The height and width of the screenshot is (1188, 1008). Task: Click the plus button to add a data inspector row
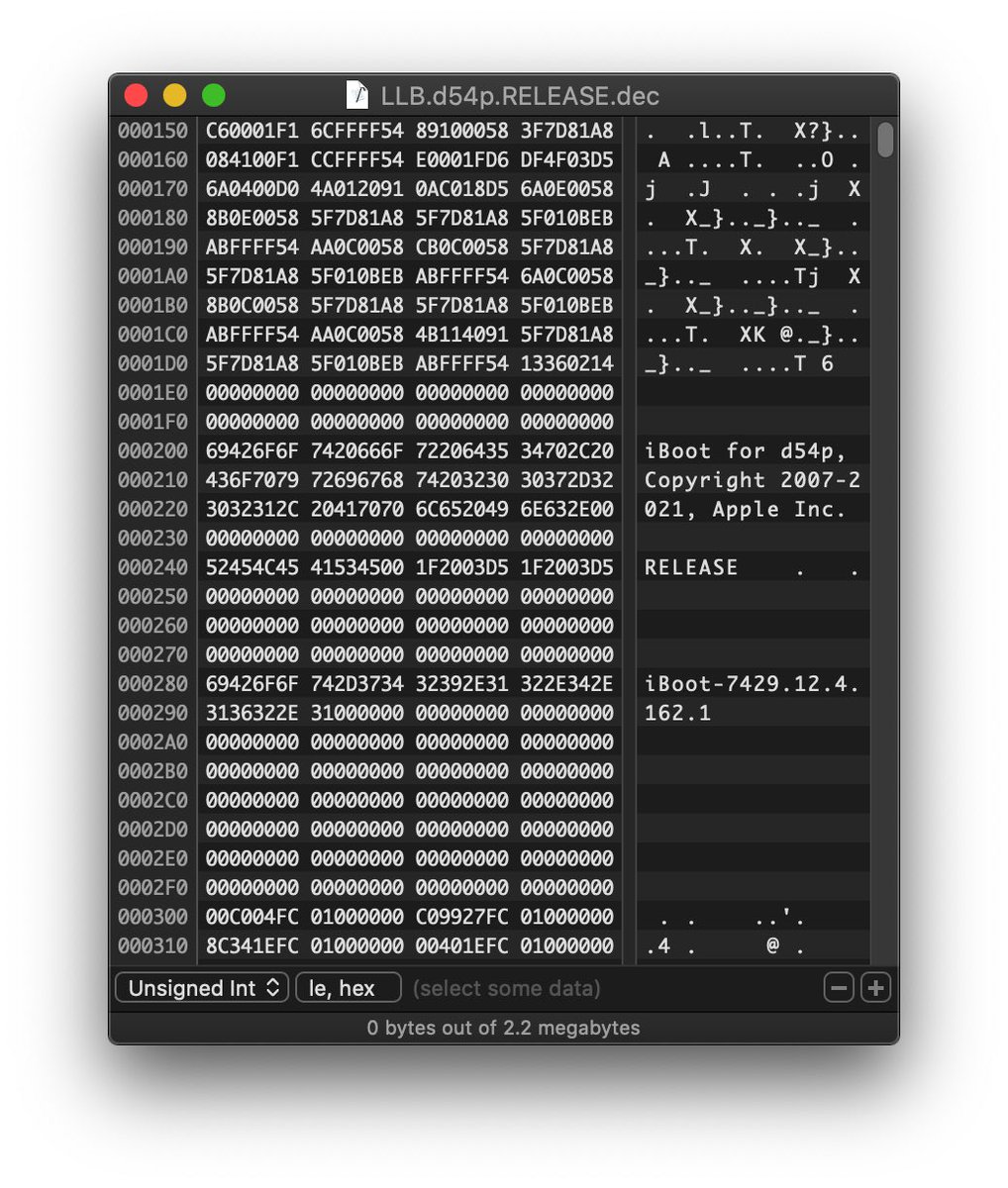click(875, 988)
